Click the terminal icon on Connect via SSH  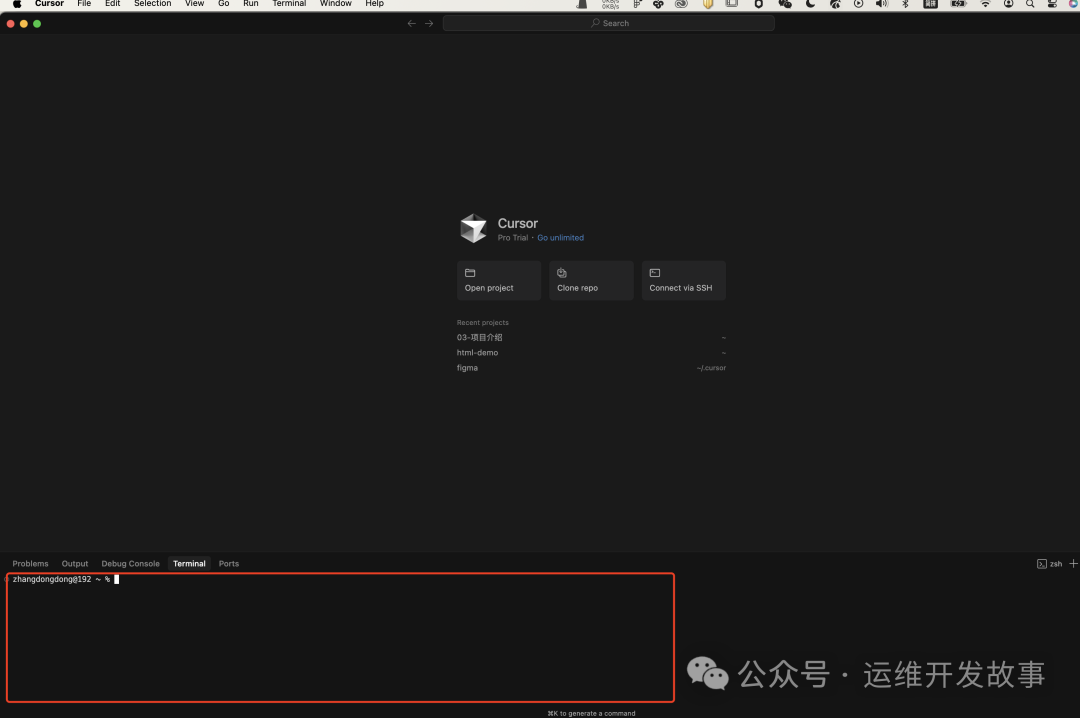pos(655,273)
